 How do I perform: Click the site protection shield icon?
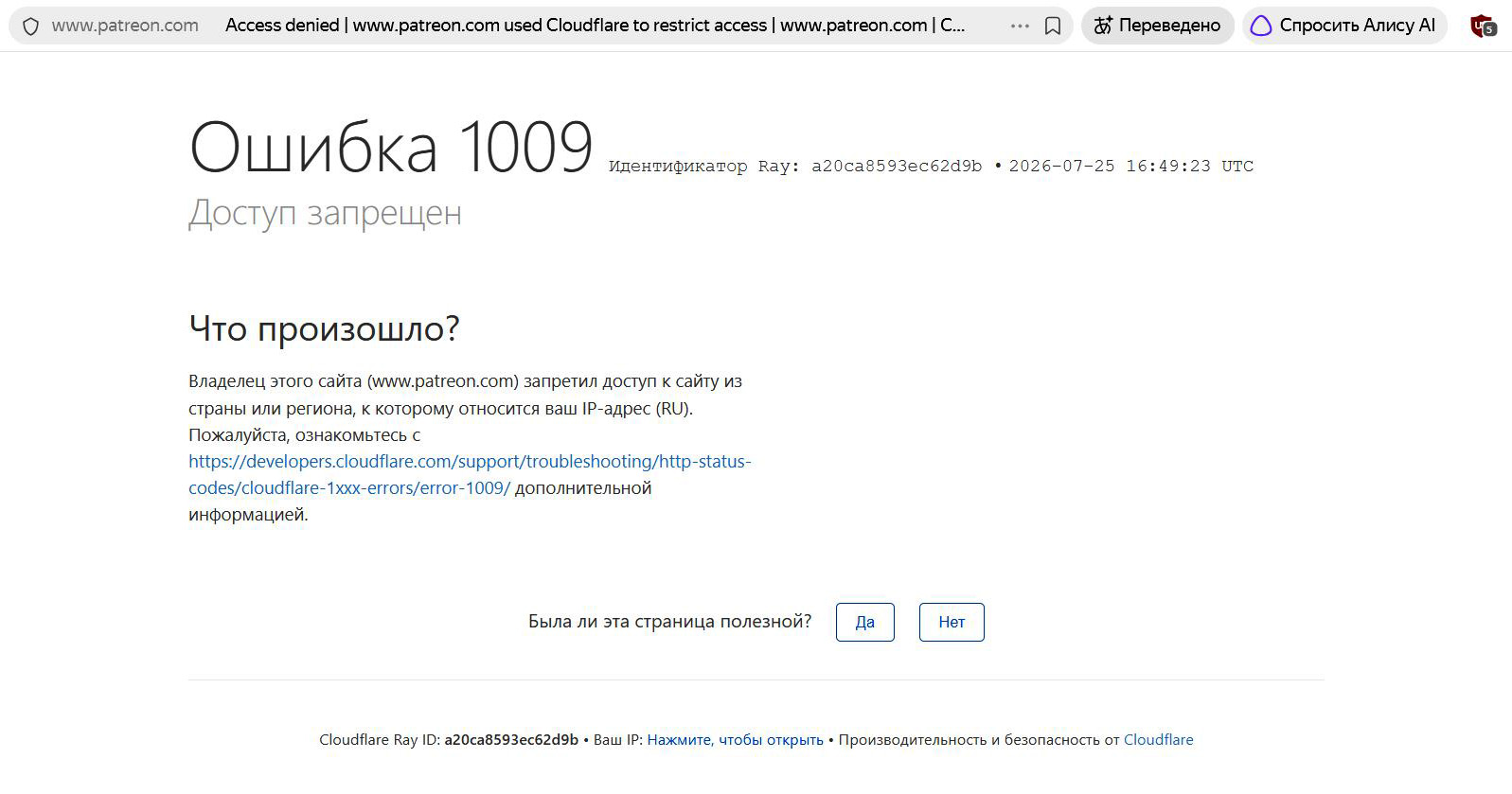coord(30,26)
